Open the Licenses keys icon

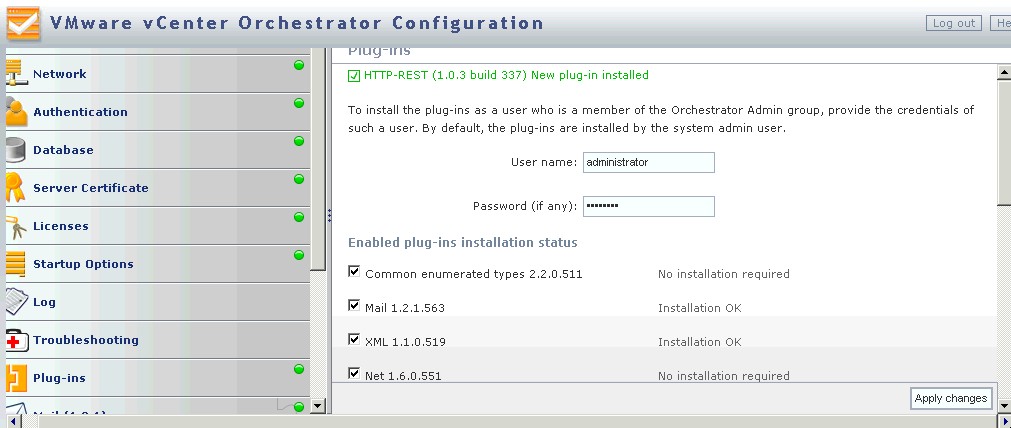coord(16,226)
